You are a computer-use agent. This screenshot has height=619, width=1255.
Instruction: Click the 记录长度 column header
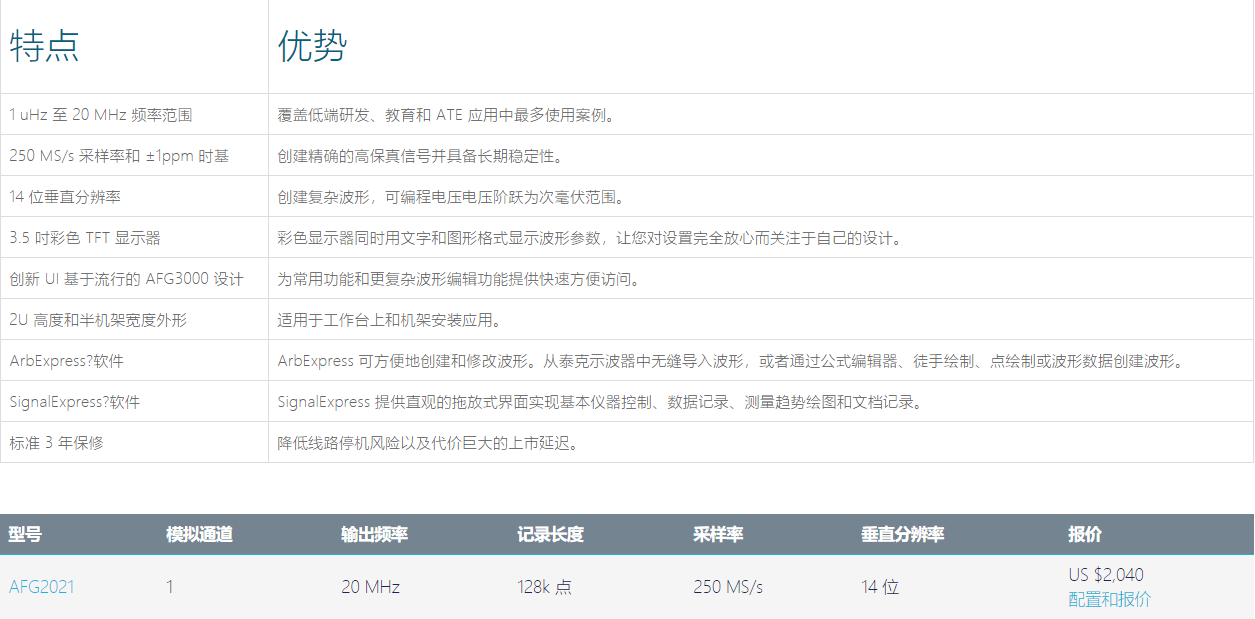point(550,534)
